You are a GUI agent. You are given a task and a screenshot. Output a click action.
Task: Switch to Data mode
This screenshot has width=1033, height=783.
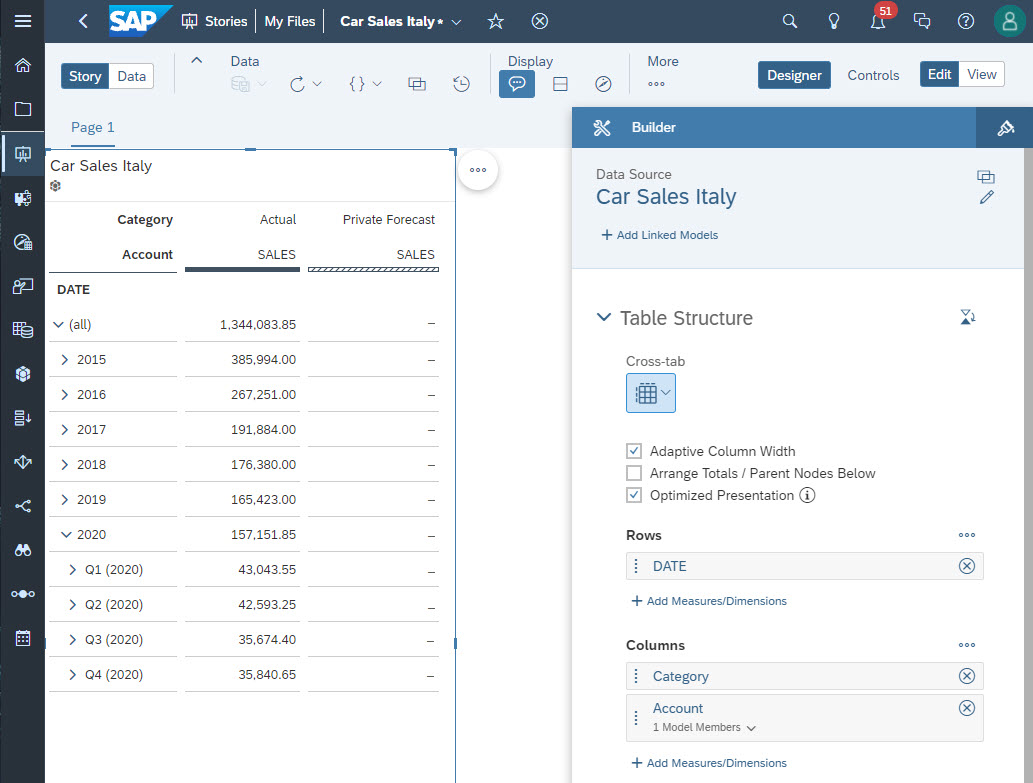click(x=131, y=76)
